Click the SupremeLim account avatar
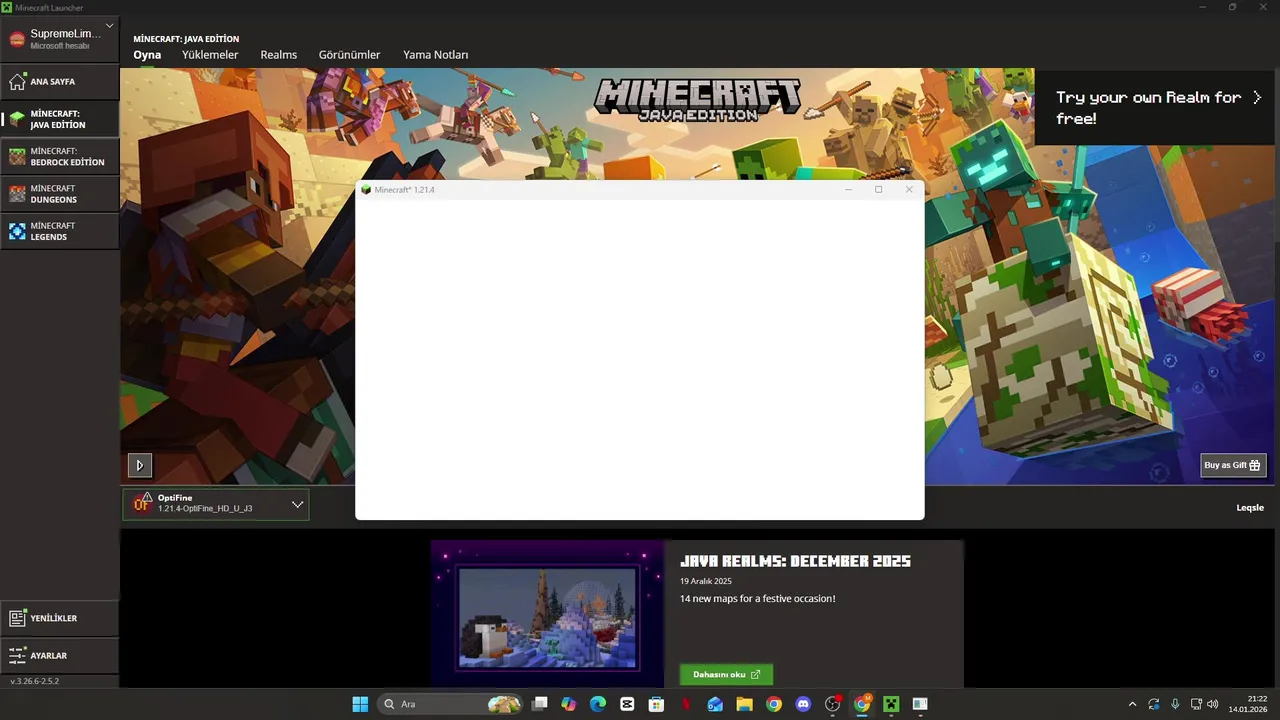The image size is (1280, 720). pyautogui.click(x=17, y=39)
